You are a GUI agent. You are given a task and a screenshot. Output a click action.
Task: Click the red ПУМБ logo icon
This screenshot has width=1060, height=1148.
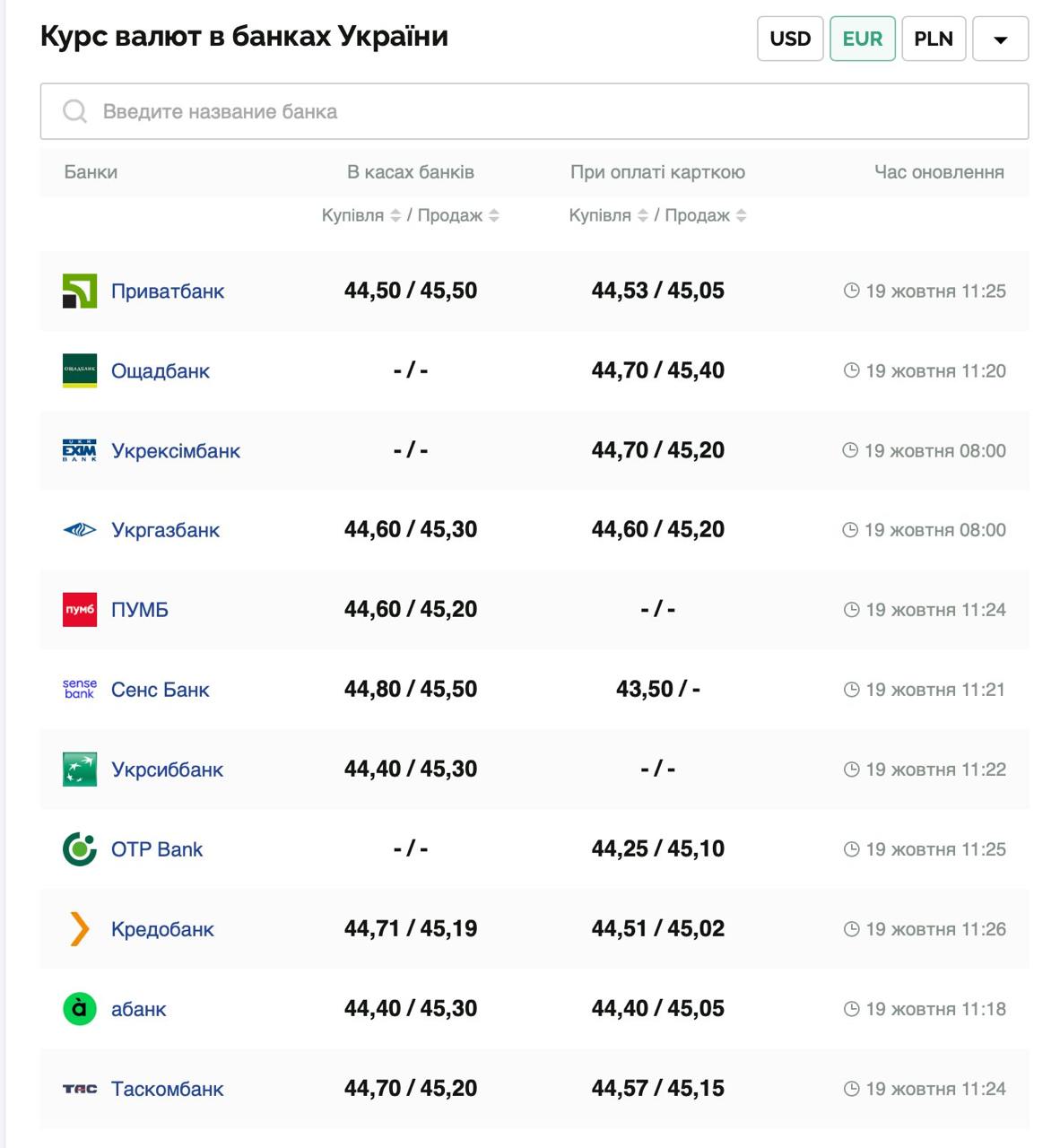80,610
